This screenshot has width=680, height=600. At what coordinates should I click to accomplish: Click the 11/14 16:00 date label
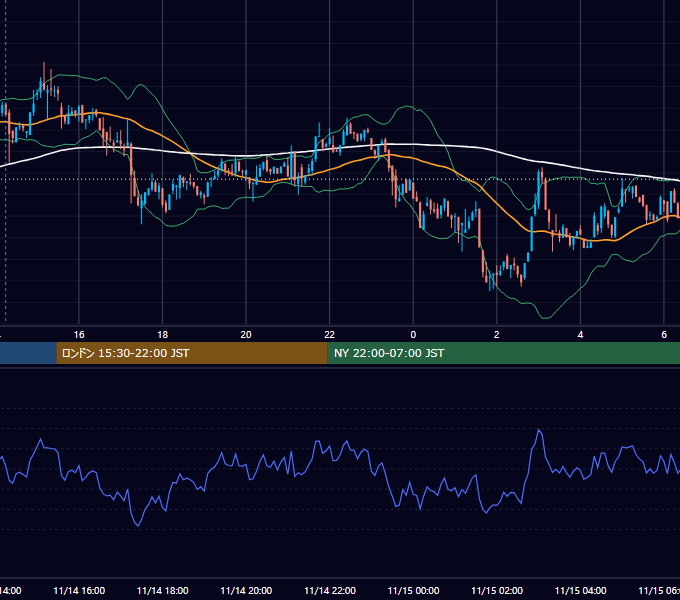79,591
